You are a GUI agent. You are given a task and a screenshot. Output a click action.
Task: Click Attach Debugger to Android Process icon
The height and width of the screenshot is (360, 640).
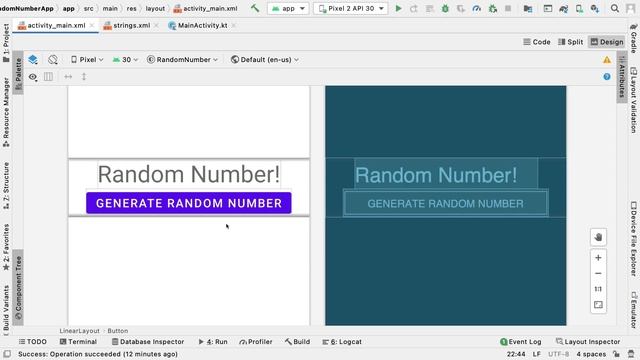[x=493, y=8]
